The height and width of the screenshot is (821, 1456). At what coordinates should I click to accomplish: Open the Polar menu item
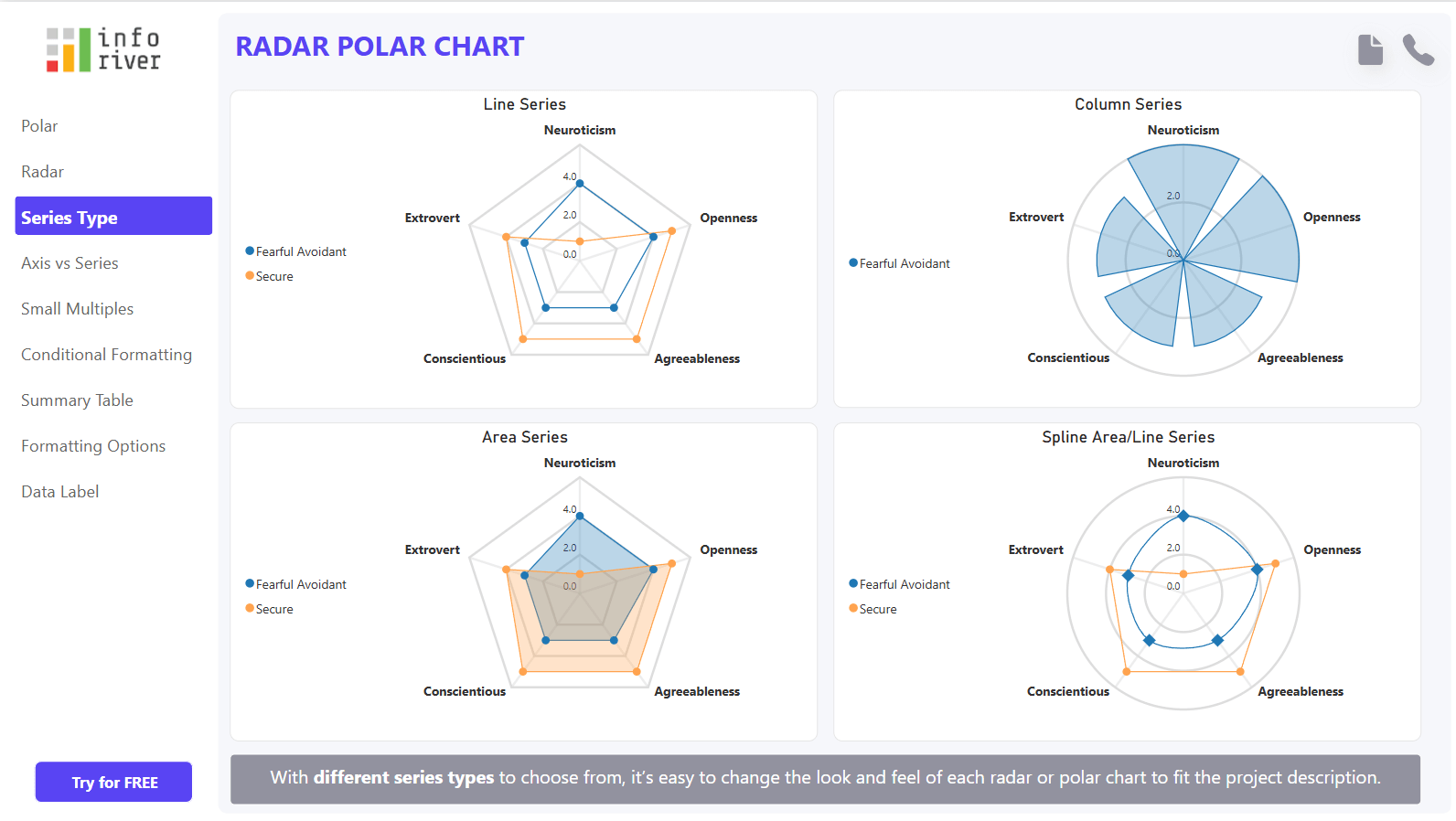coord(39,126)
